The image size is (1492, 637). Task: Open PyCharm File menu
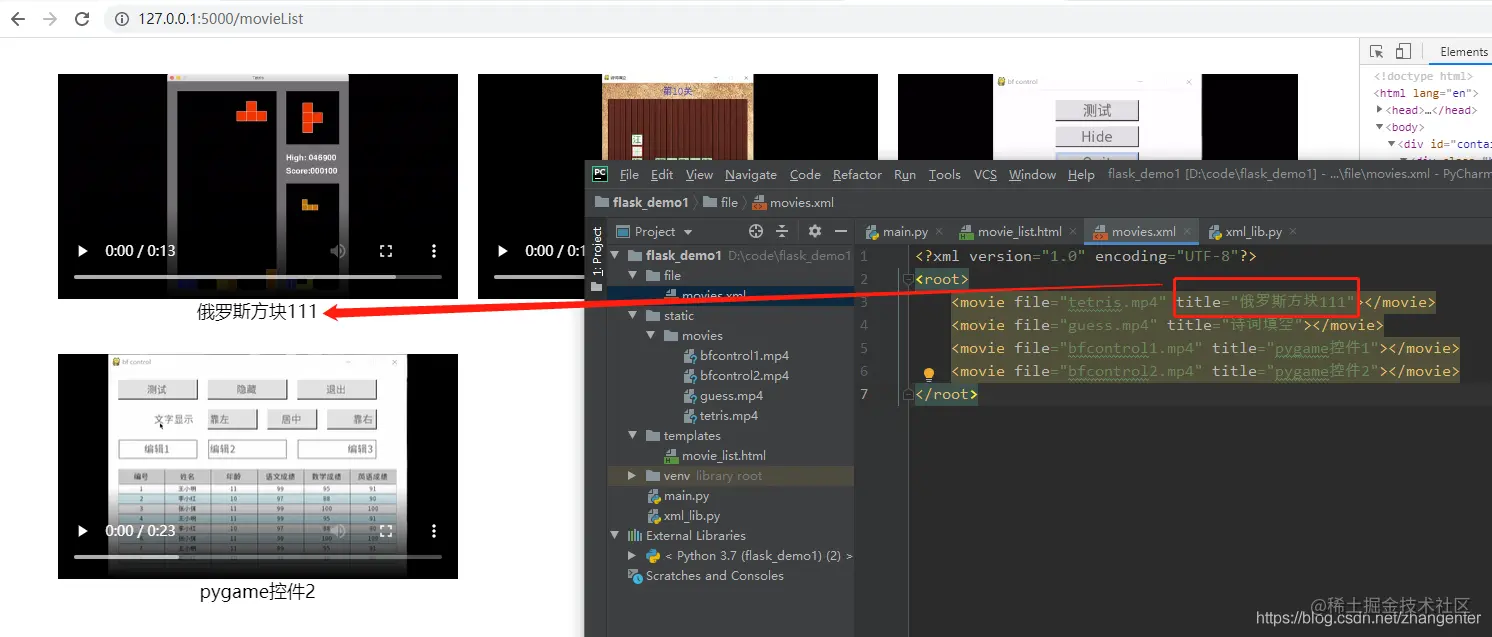pyautogui.click(x=629, y=174)
